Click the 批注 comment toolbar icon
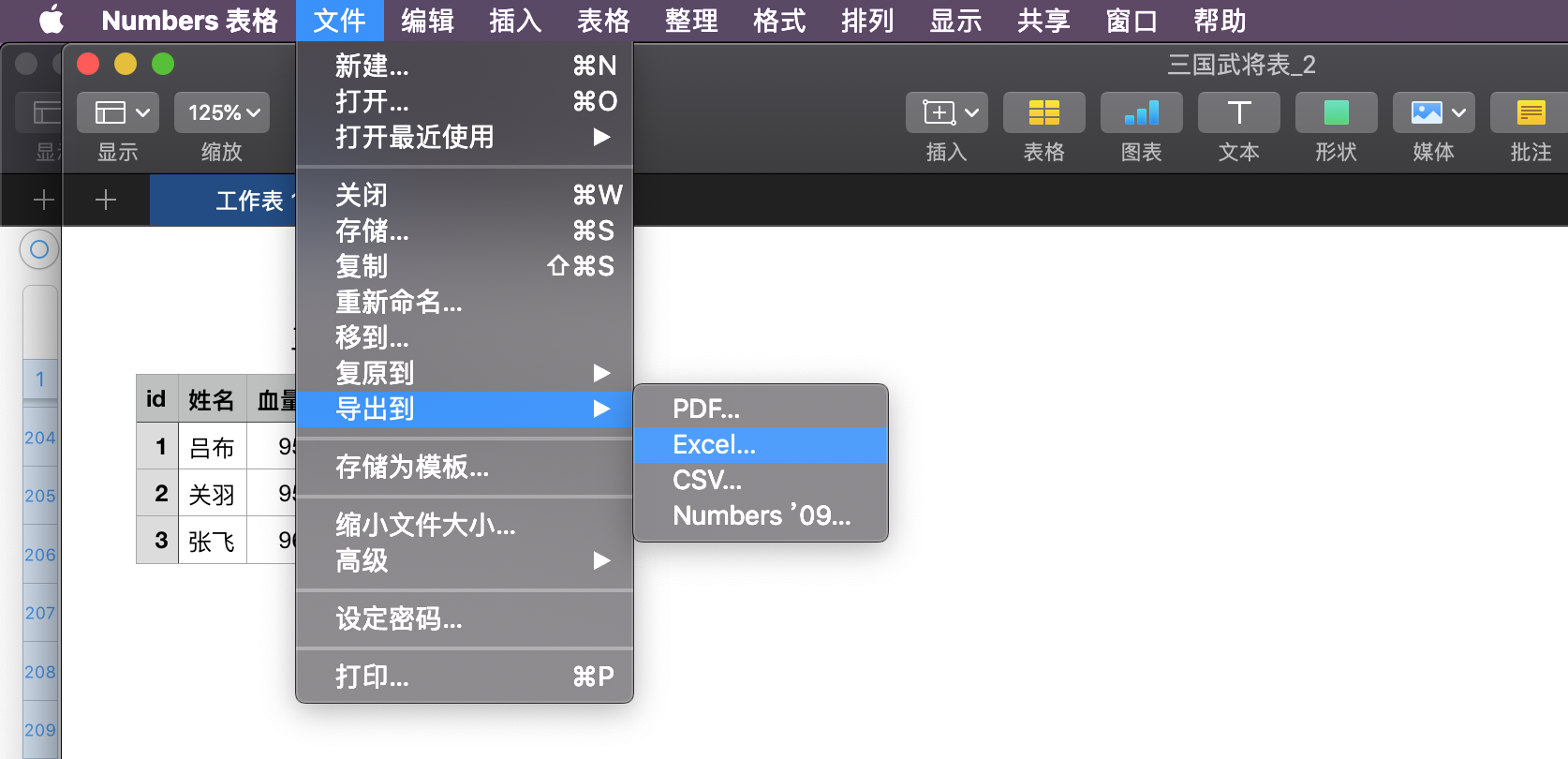 click(1530, 112)
